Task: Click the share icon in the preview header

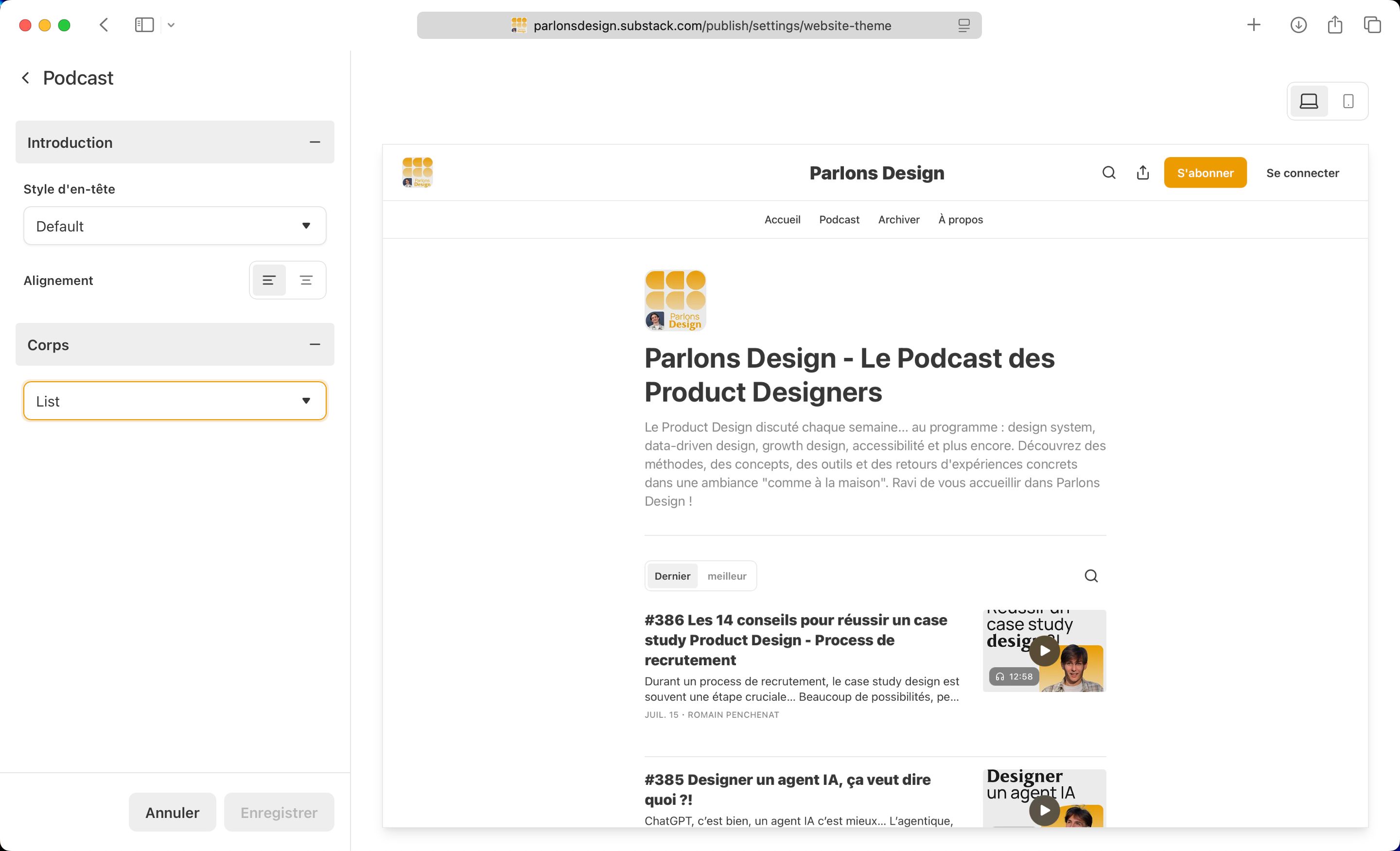Action: [x=1143, y=172]
